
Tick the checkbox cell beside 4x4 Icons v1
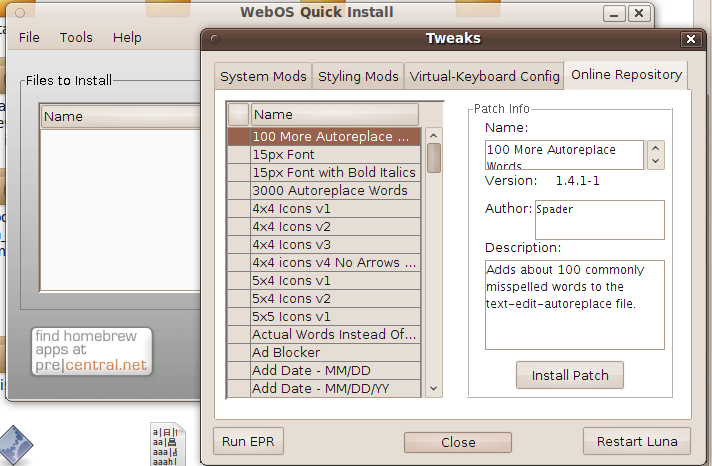pyautogui.click(x=239, y=208)
